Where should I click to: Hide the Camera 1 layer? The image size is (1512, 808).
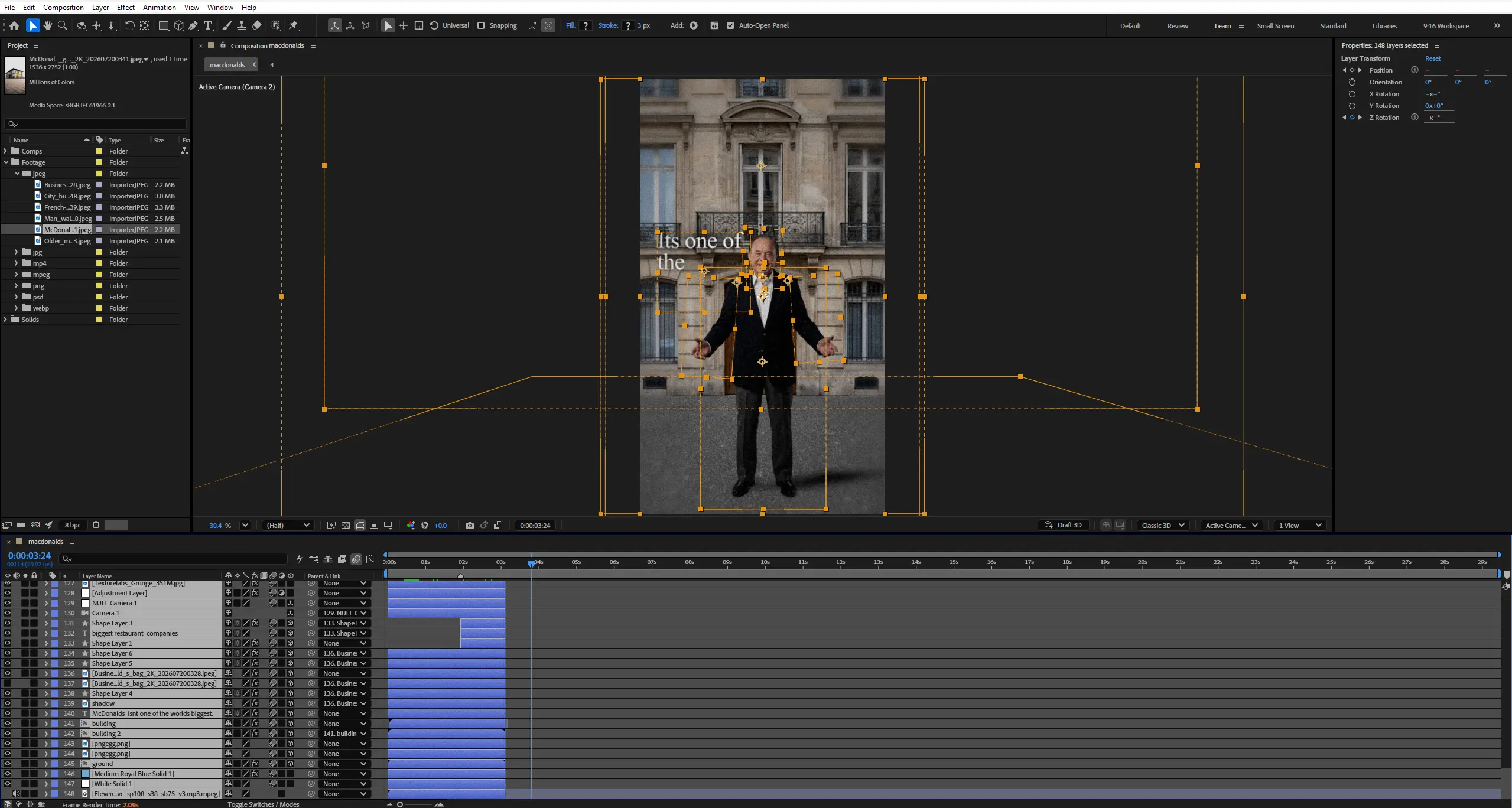tap(7, 613)
